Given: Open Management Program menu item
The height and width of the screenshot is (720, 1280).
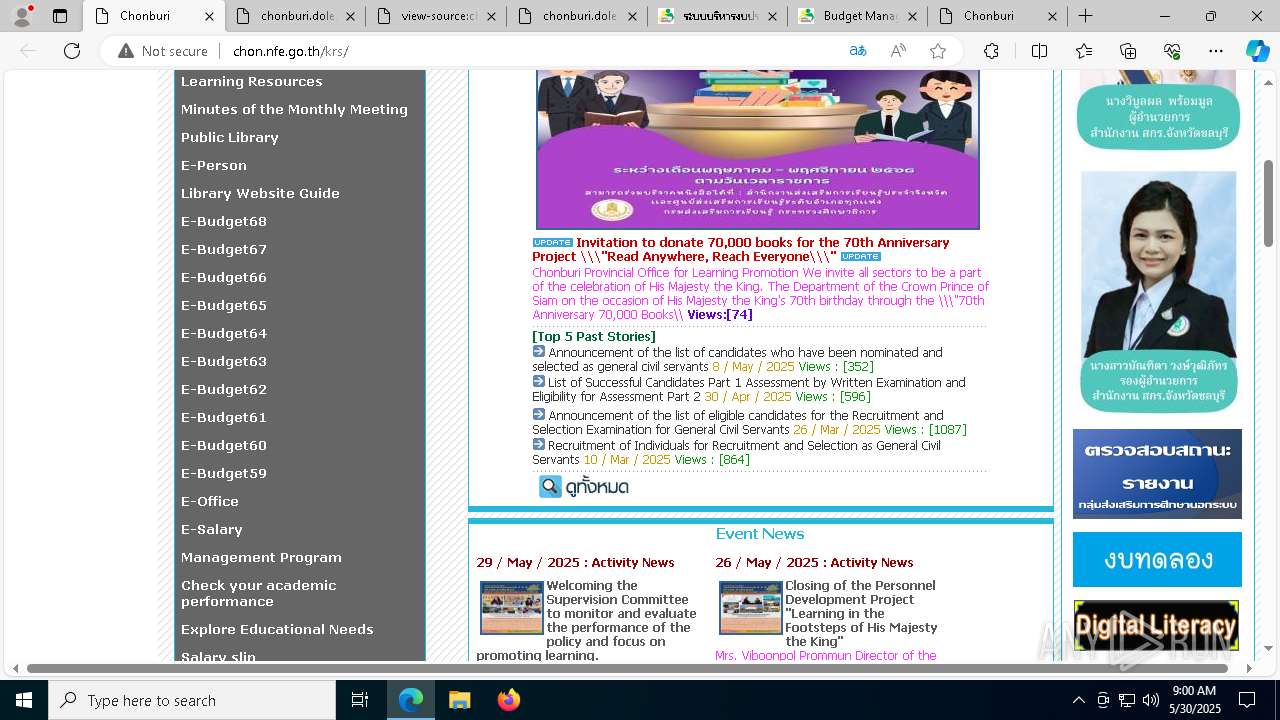Looking at the screenshot, I should 261,558.
